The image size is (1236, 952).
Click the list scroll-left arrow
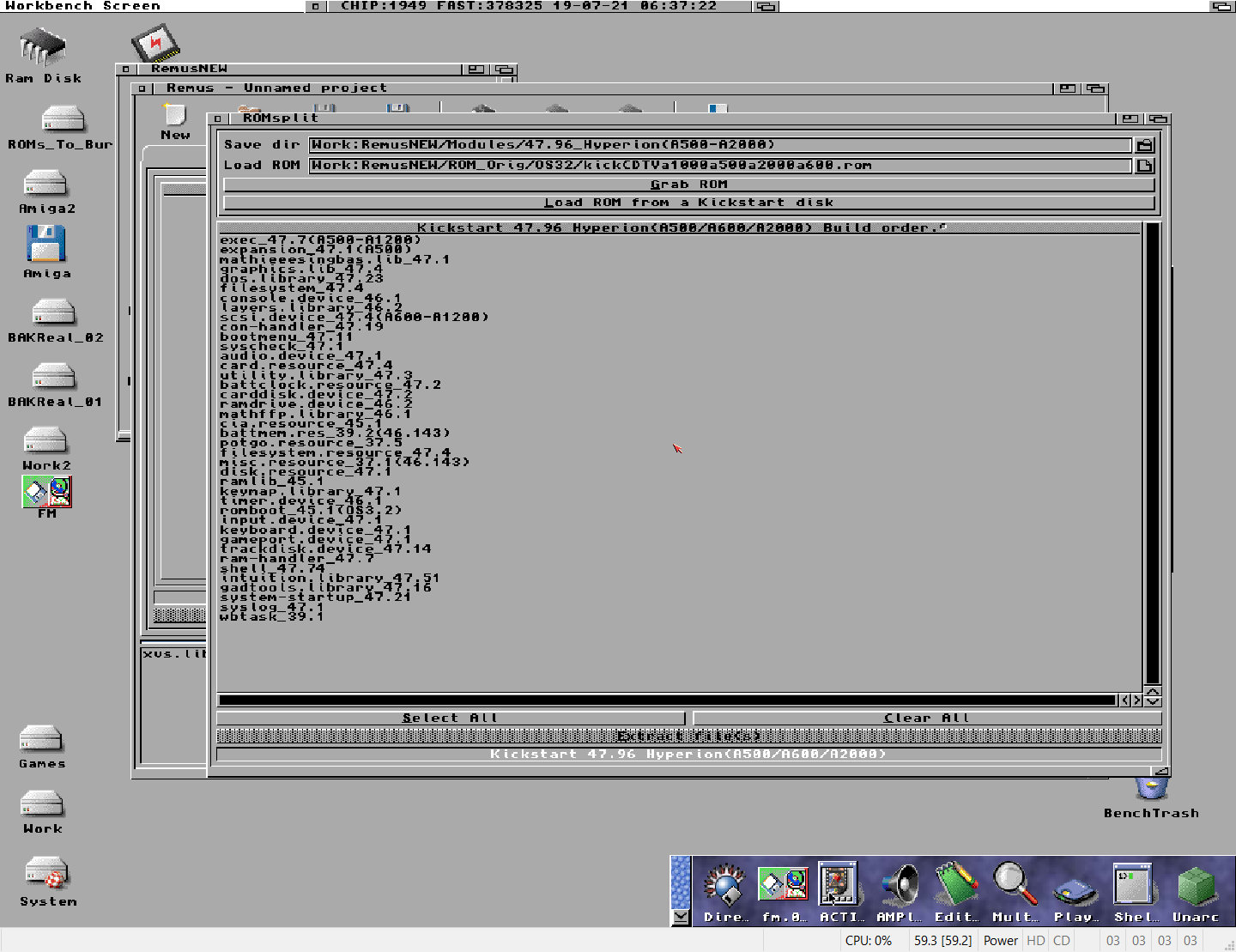pos(1125,700)
